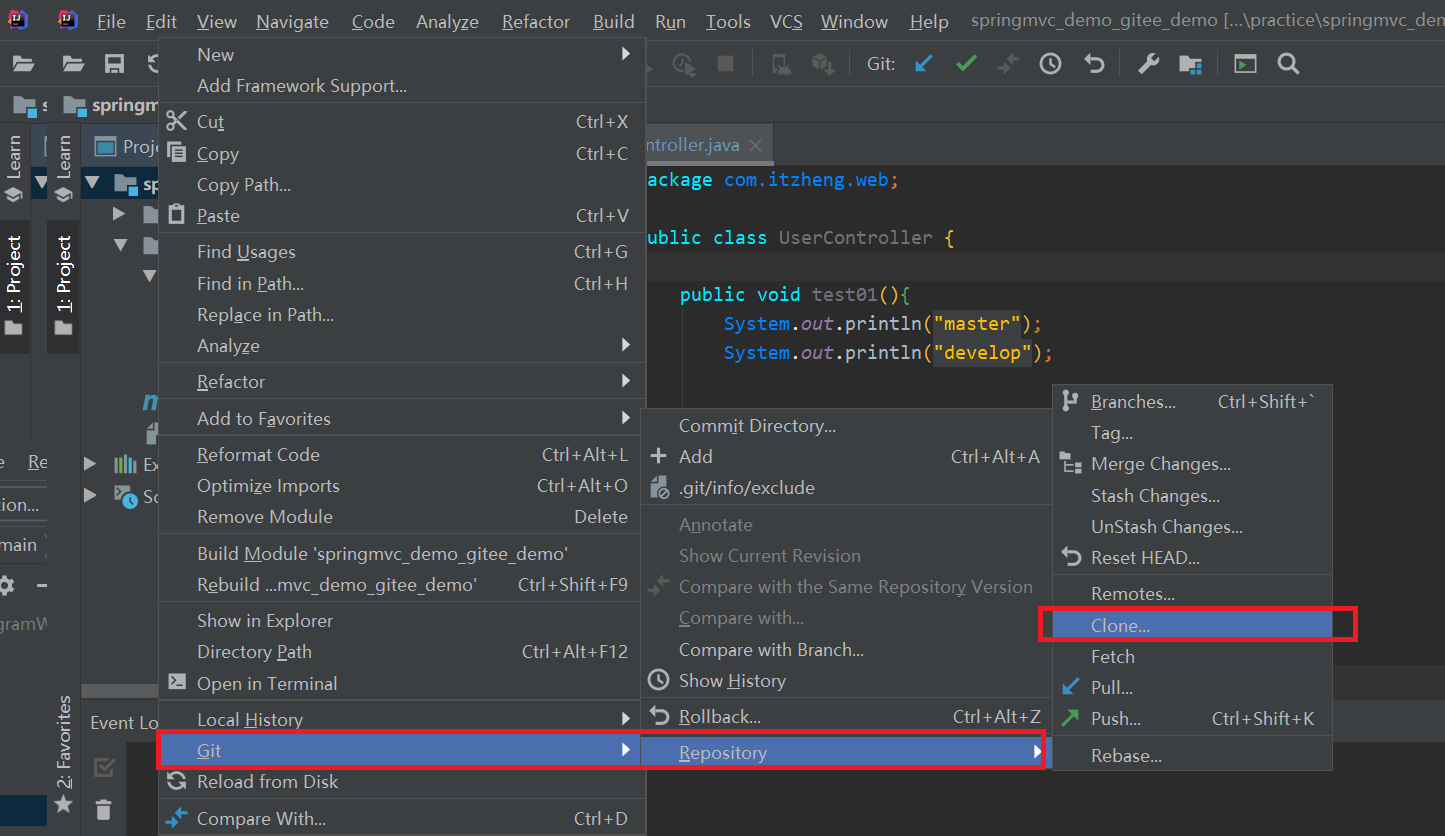The image size is (1445, 836).
Task: Click the .git/info/exclude file icon
Action: (659, 487)
